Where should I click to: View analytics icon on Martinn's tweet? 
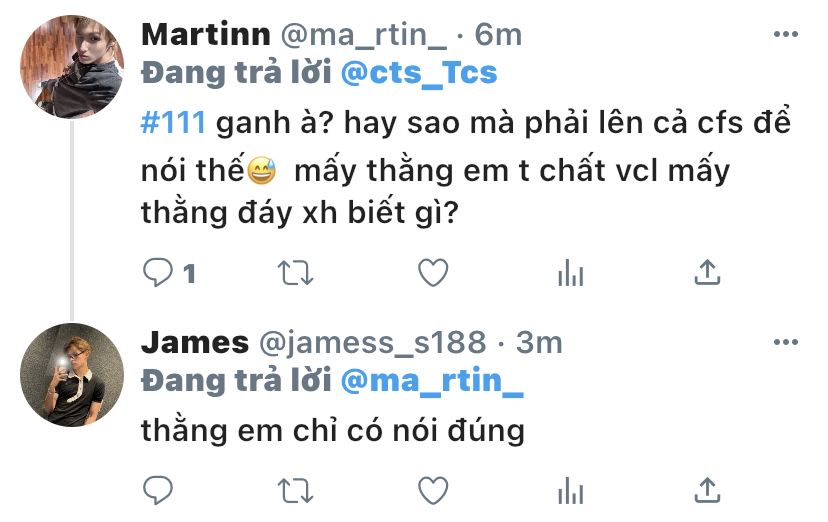[x=570, y=273]
